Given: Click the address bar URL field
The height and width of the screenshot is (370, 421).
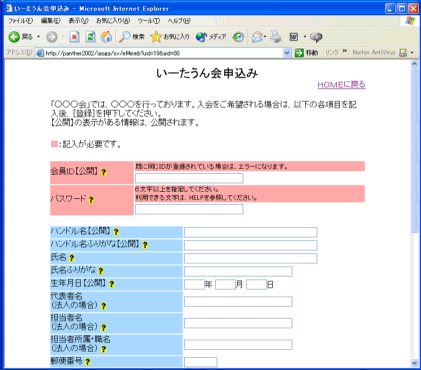Looking at the screenshot, I should pos(160,53).
